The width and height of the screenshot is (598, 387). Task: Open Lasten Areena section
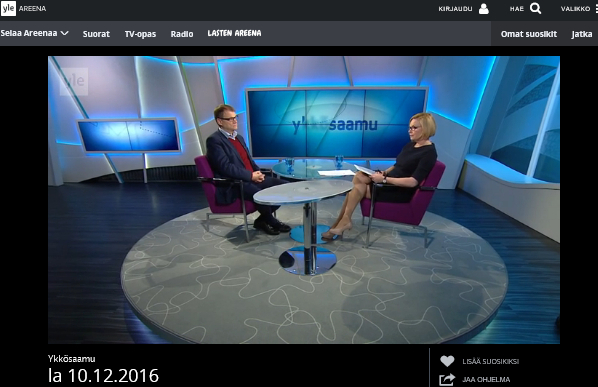click(235, 33)
